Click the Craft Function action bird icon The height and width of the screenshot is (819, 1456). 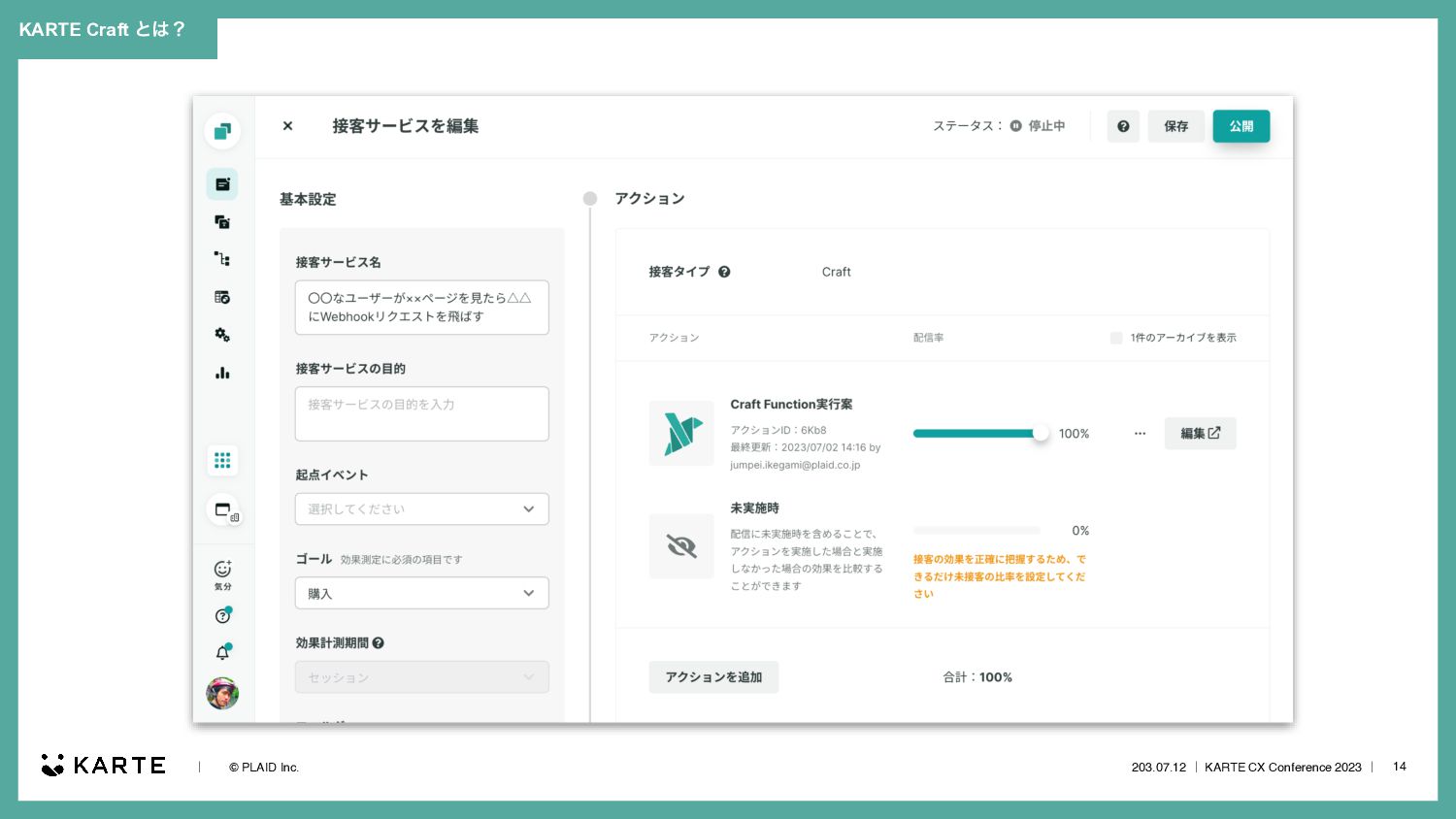[x=681, y=434]
